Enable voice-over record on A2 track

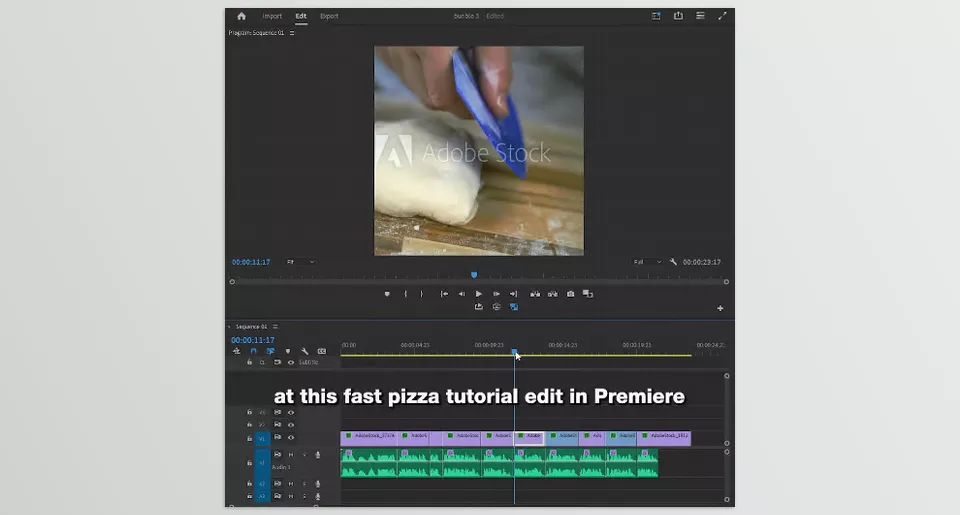(x=318, y=484)
